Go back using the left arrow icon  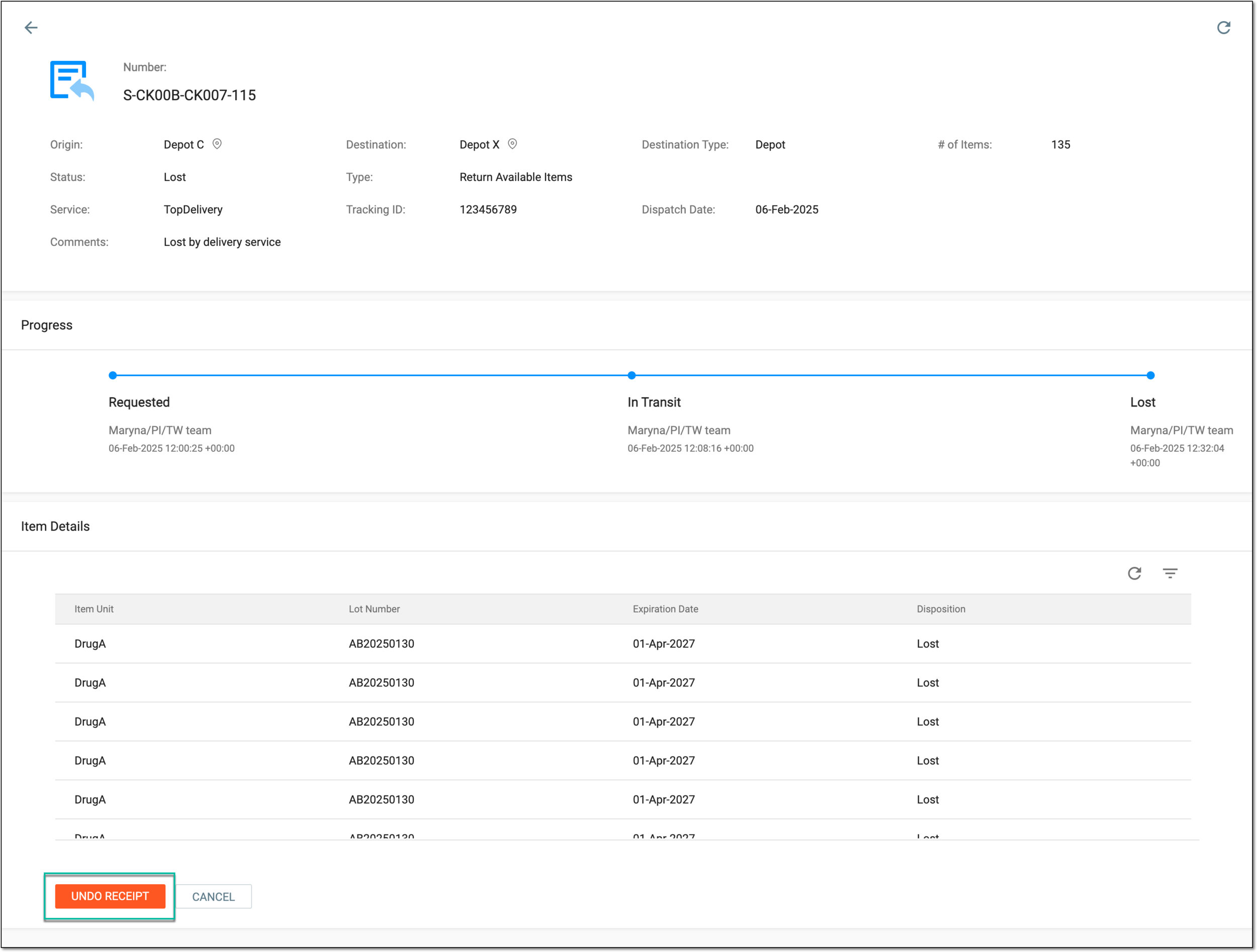[x=31, y=27]
